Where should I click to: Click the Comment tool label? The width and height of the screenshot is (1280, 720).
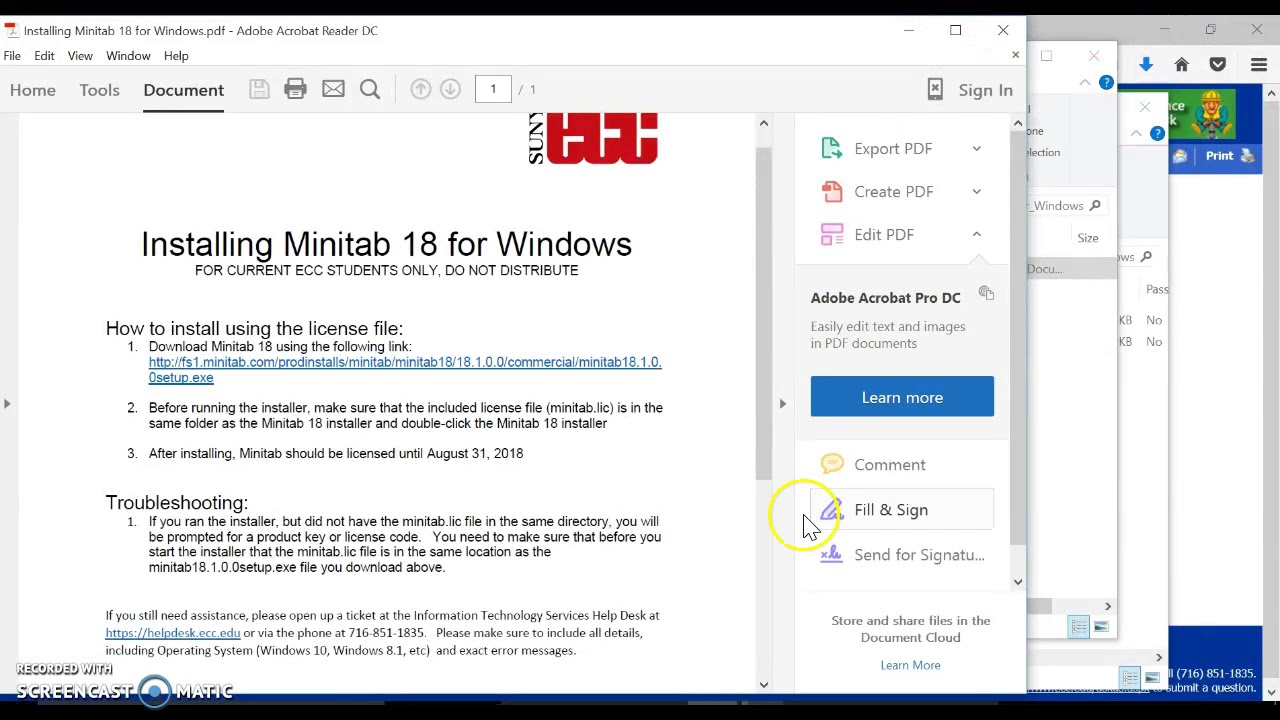(x=890, y=464)
